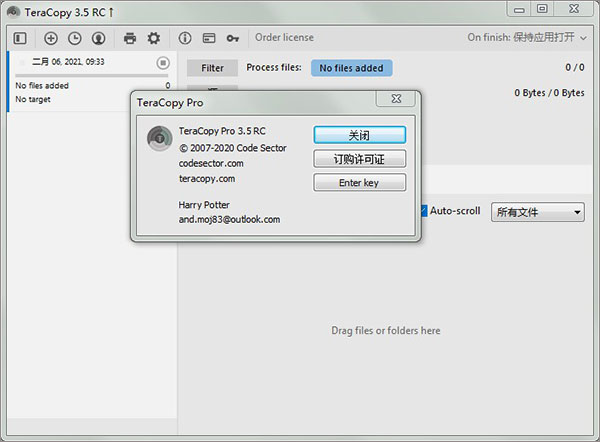The width and height of the screenshot is (600, 442).
Task: Click the user profile circle icon
Action: [x=98, y=38]
